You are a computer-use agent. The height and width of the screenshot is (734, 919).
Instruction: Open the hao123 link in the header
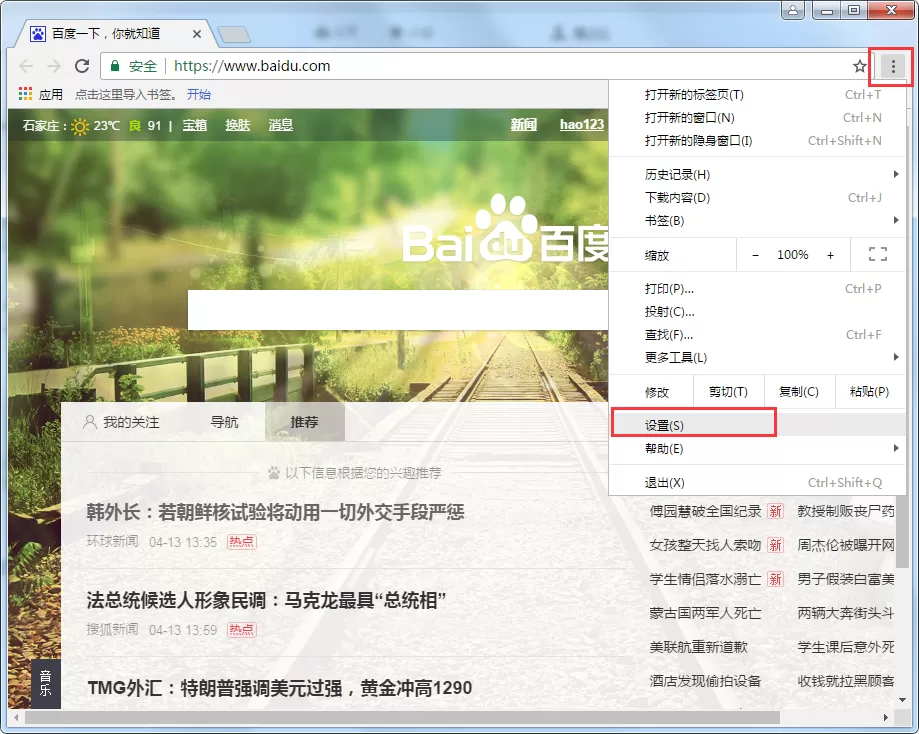pyautogui.click(x=581, y=124)
